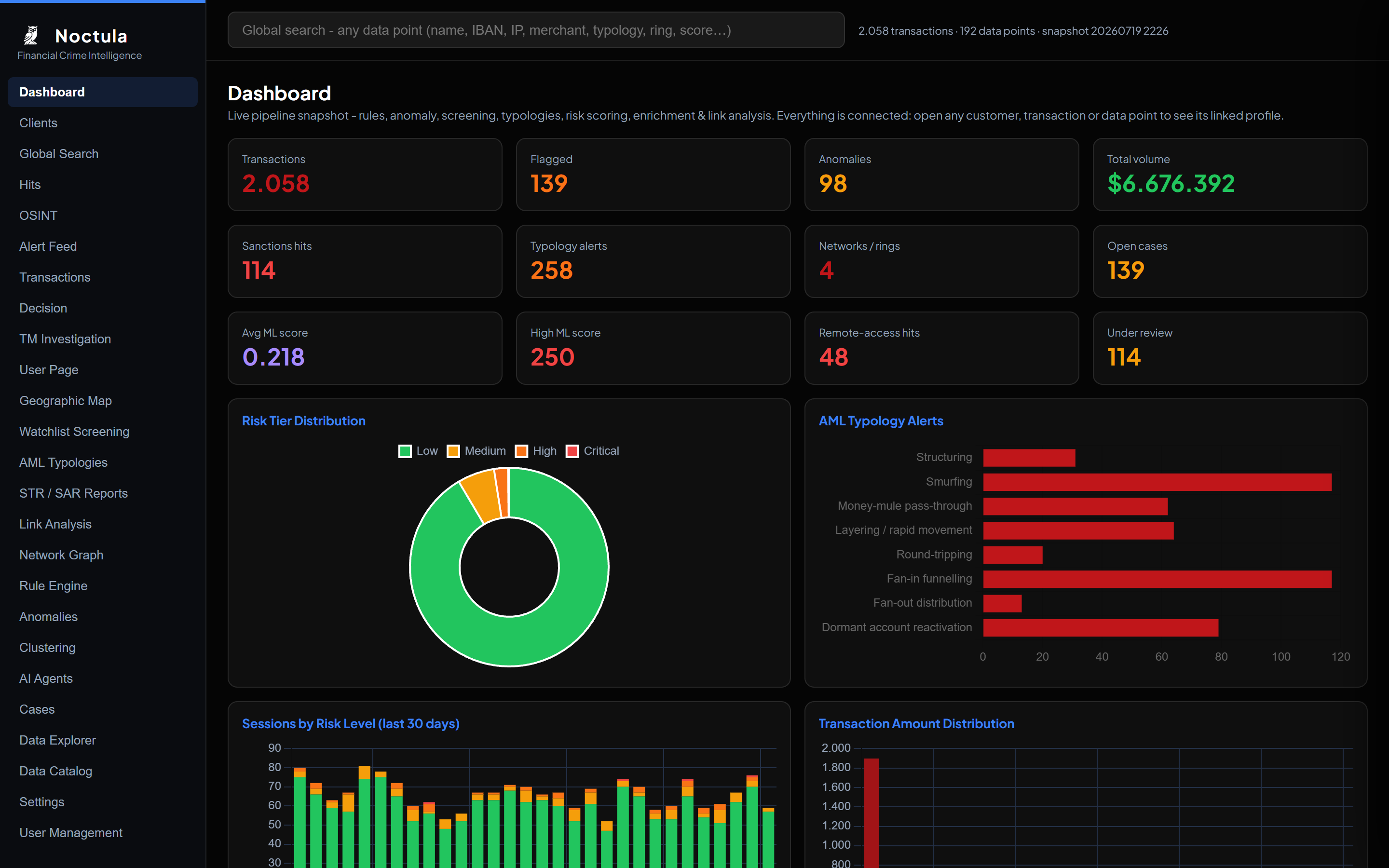1389x868 pixels.
Task: Click Sessions by Risk Level heading
Action: 351,724
